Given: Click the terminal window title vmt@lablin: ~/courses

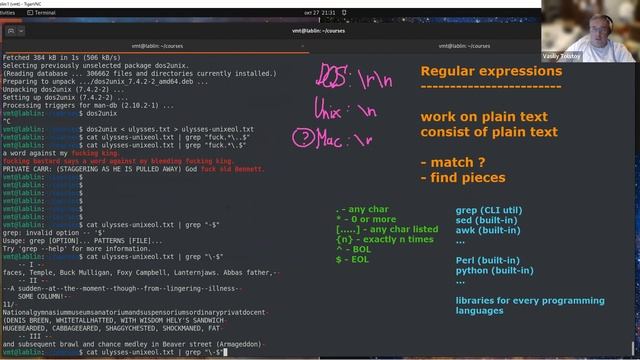Looking at the screenshot, I should coord(318,31).
